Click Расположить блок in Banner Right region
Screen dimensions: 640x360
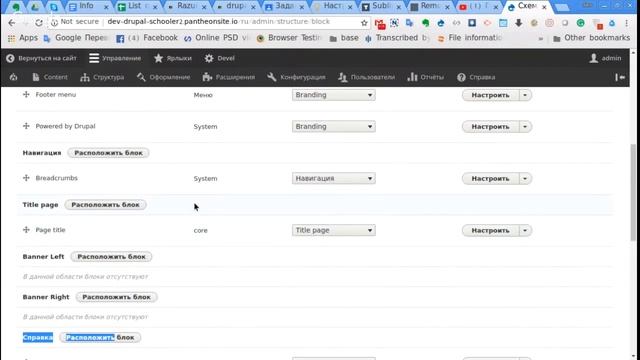coord(116,297)
